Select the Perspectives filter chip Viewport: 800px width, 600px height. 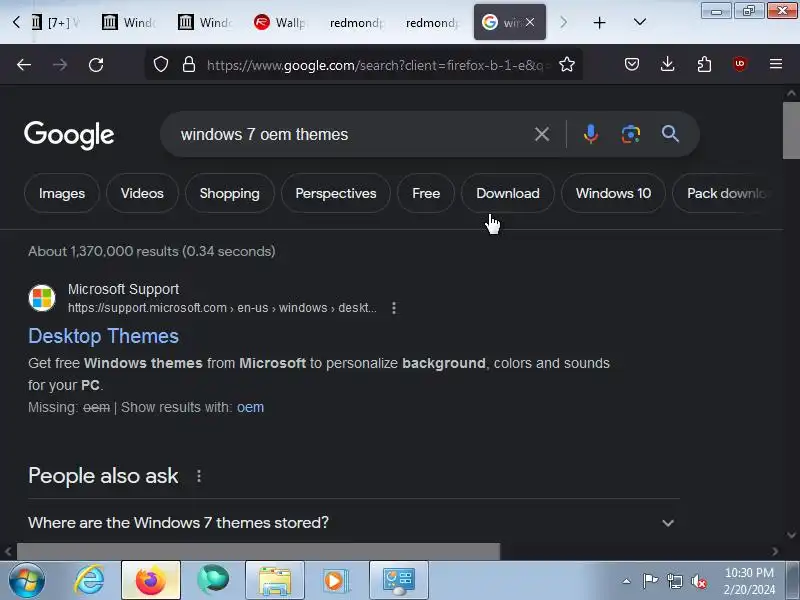point(336,193)
